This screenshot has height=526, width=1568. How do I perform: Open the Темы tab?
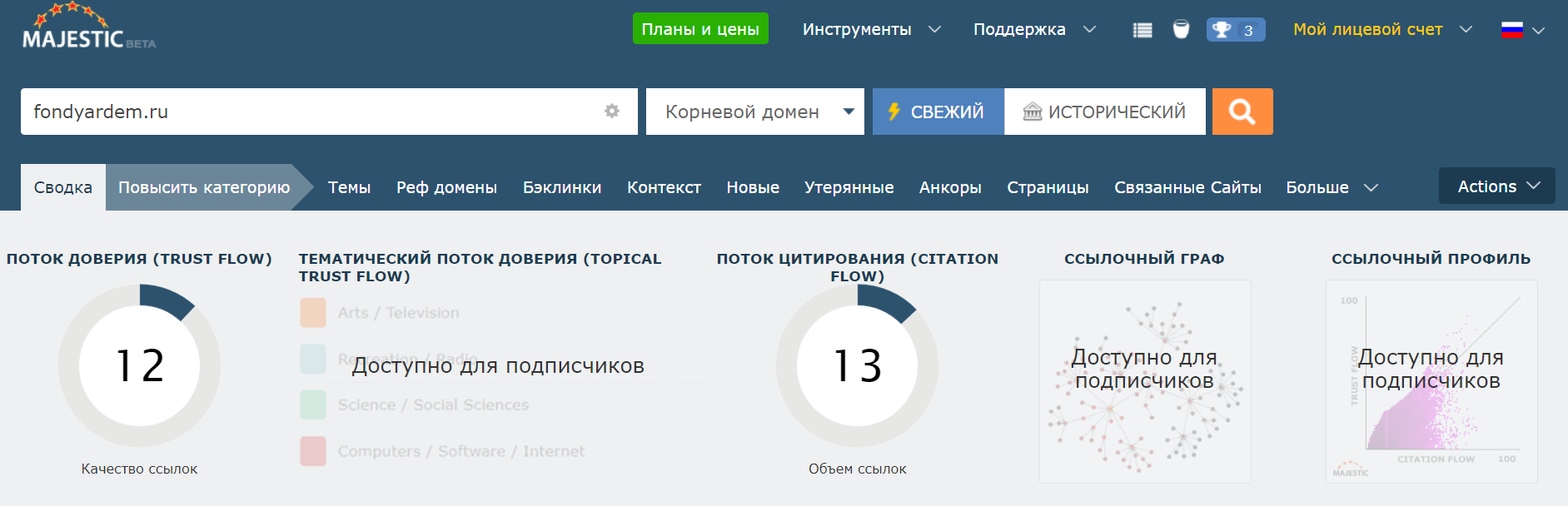tap(349, 187)
